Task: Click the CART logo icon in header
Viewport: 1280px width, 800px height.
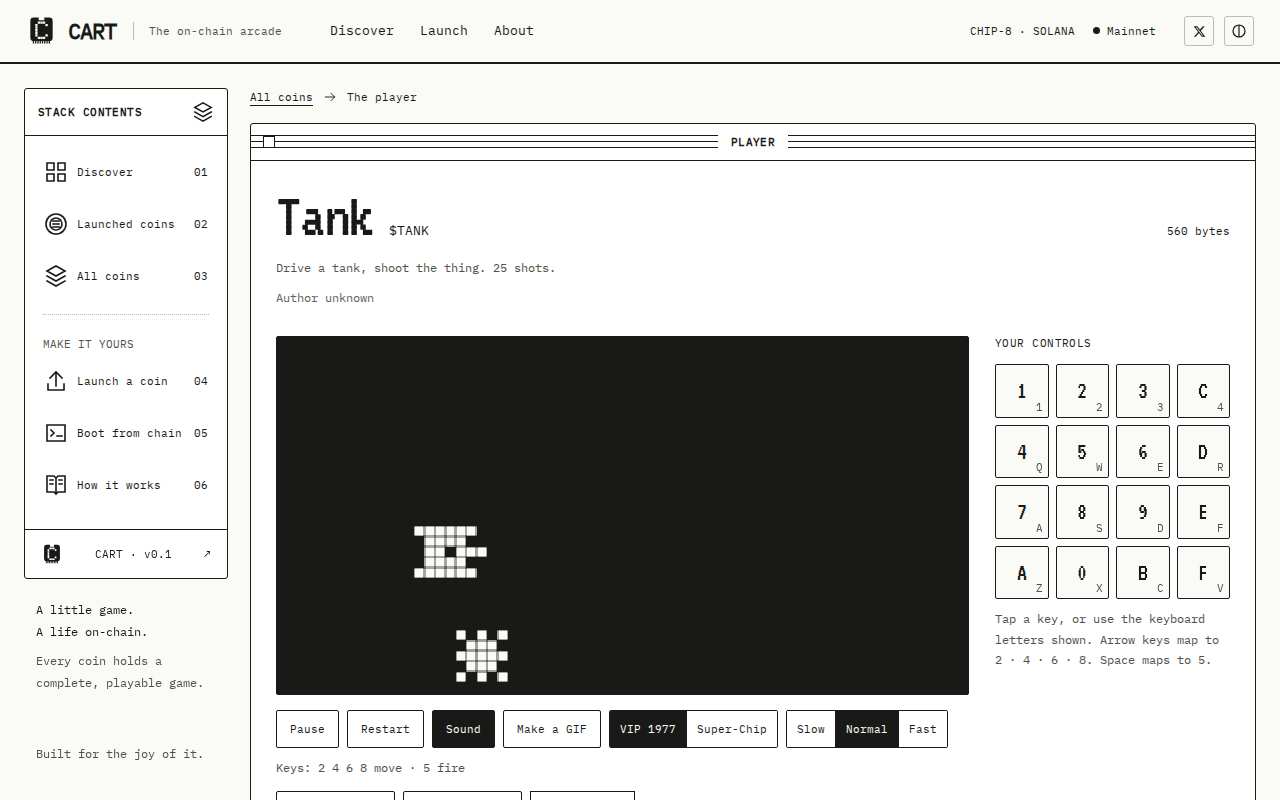Action: point(41,31)
